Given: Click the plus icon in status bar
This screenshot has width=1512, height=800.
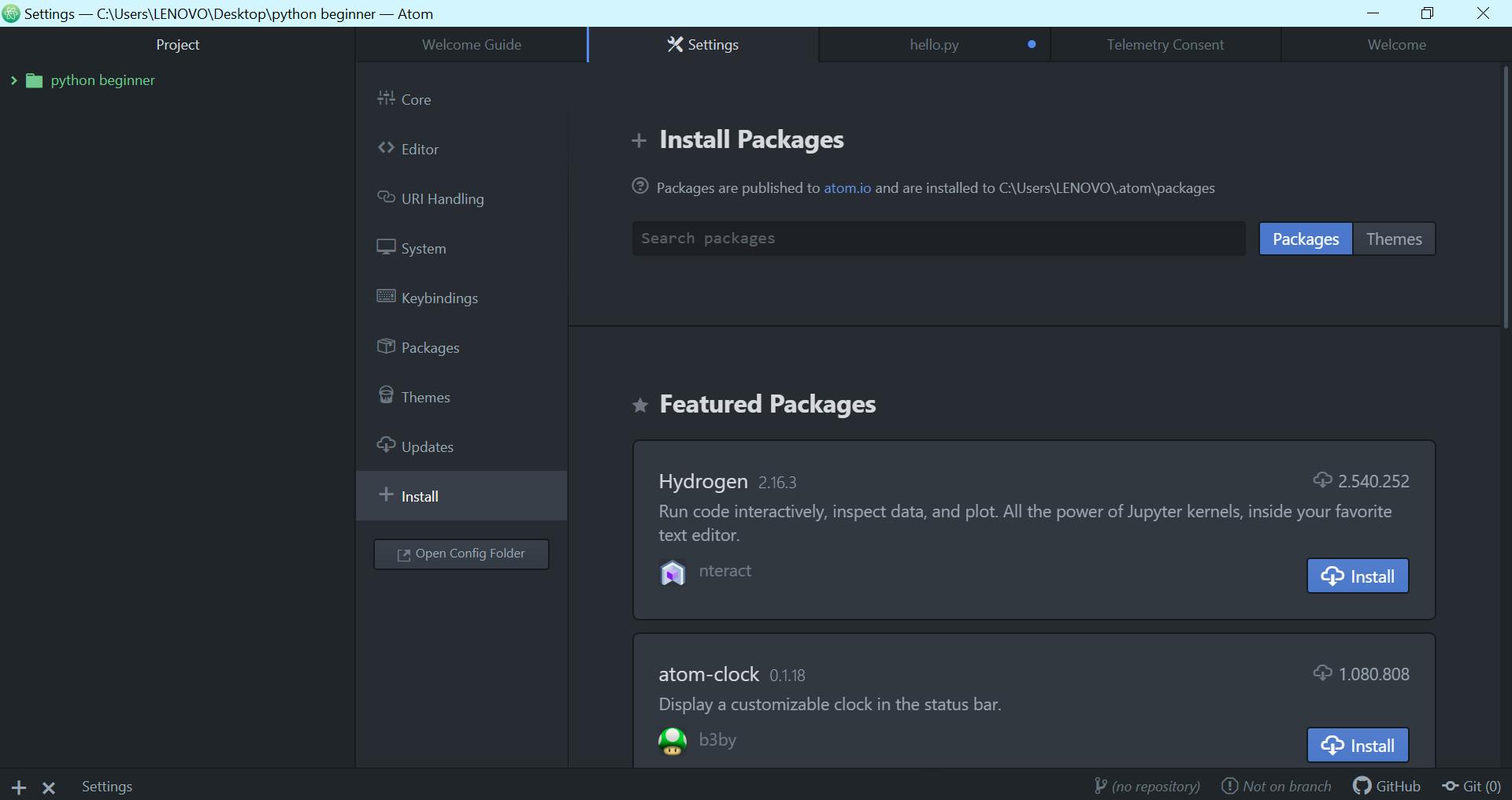Looking at the screenshot, I should coord(19,787).
